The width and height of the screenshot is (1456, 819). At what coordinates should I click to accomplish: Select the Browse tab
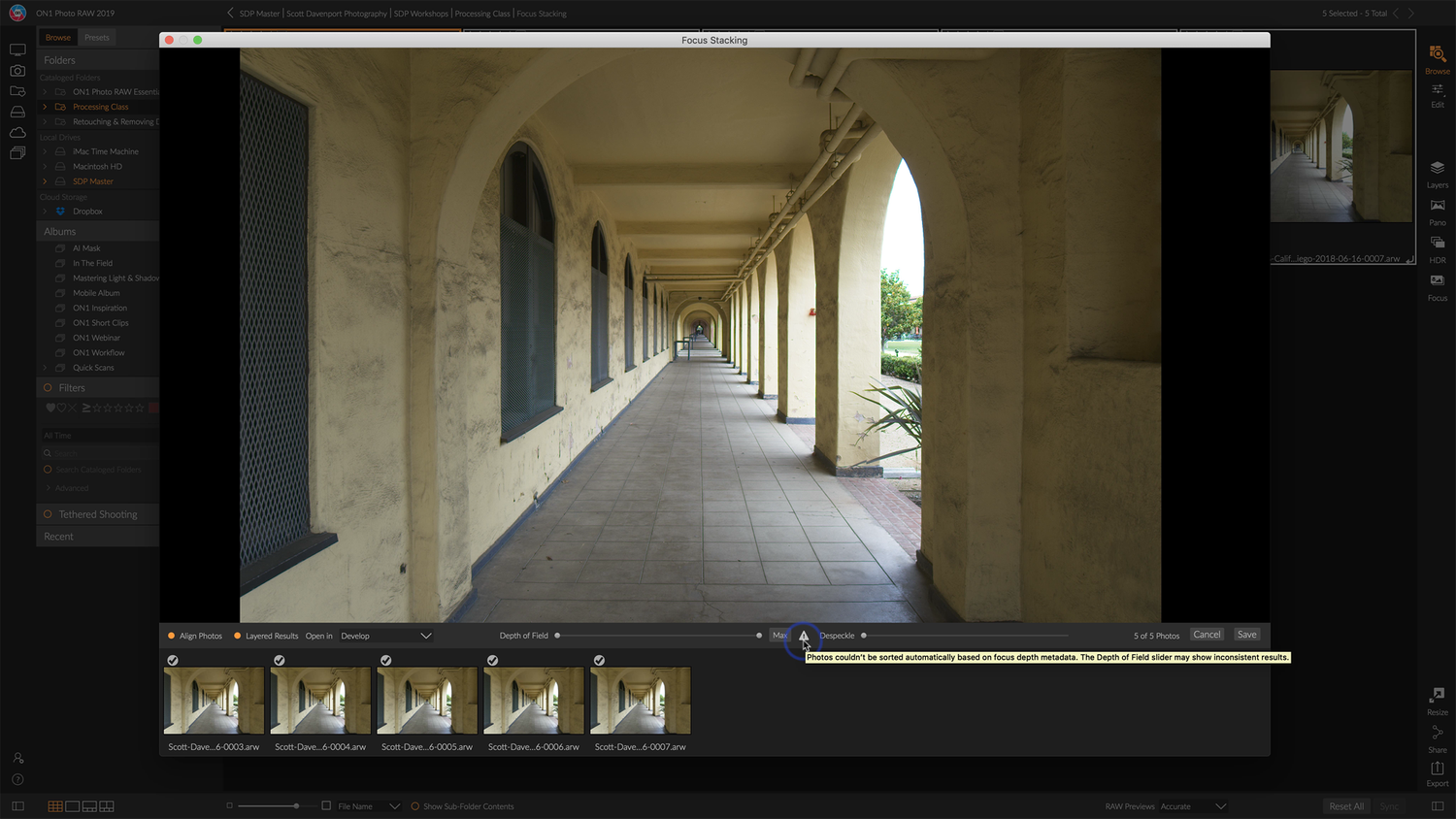[x=56, y=37]
